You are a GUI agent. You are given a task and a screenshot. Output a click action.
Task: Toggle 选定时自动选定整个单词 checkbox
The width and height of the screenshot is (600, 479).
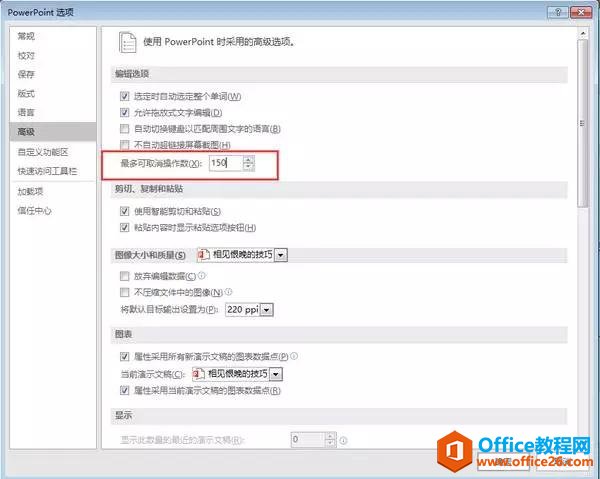[124, 96]
